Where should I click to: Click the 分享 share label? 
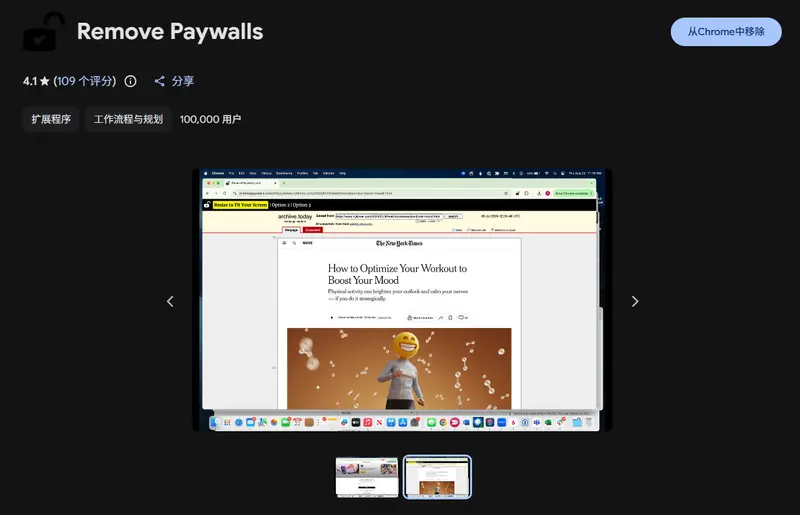(183, 81)
